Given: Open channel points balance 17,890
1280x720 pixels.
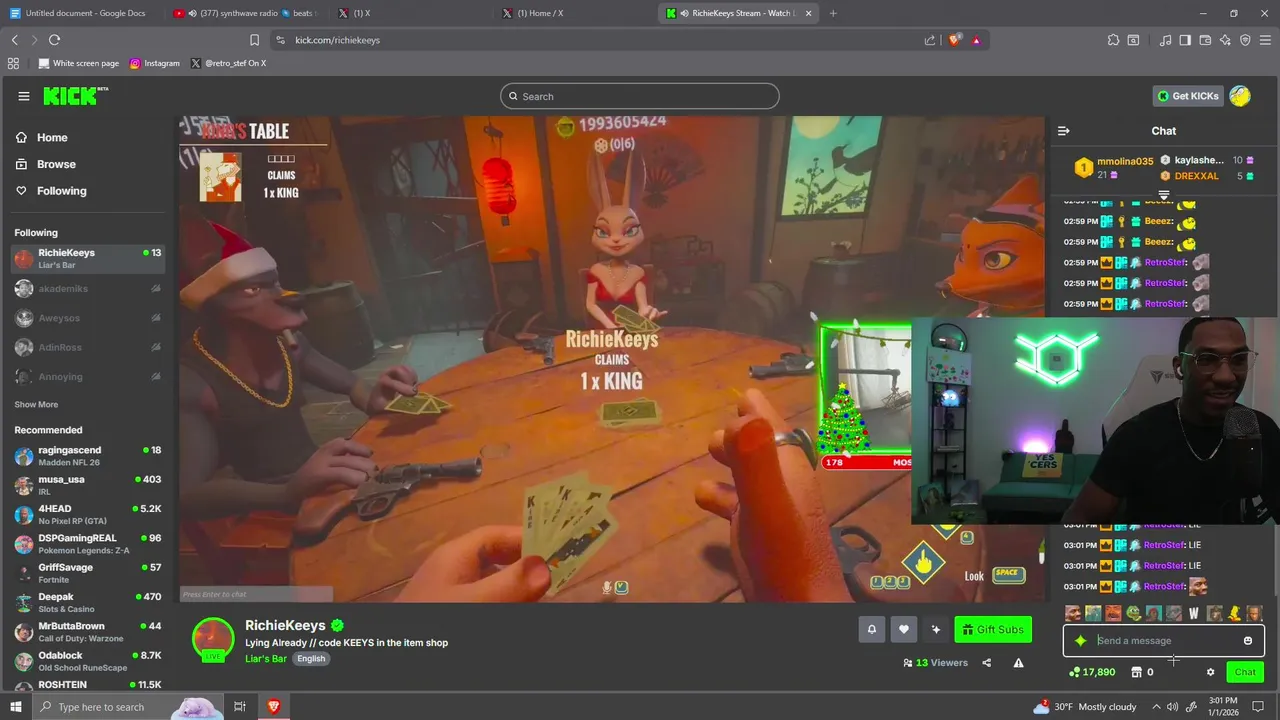Looking at the screenshot, I should click(1092, 672).
